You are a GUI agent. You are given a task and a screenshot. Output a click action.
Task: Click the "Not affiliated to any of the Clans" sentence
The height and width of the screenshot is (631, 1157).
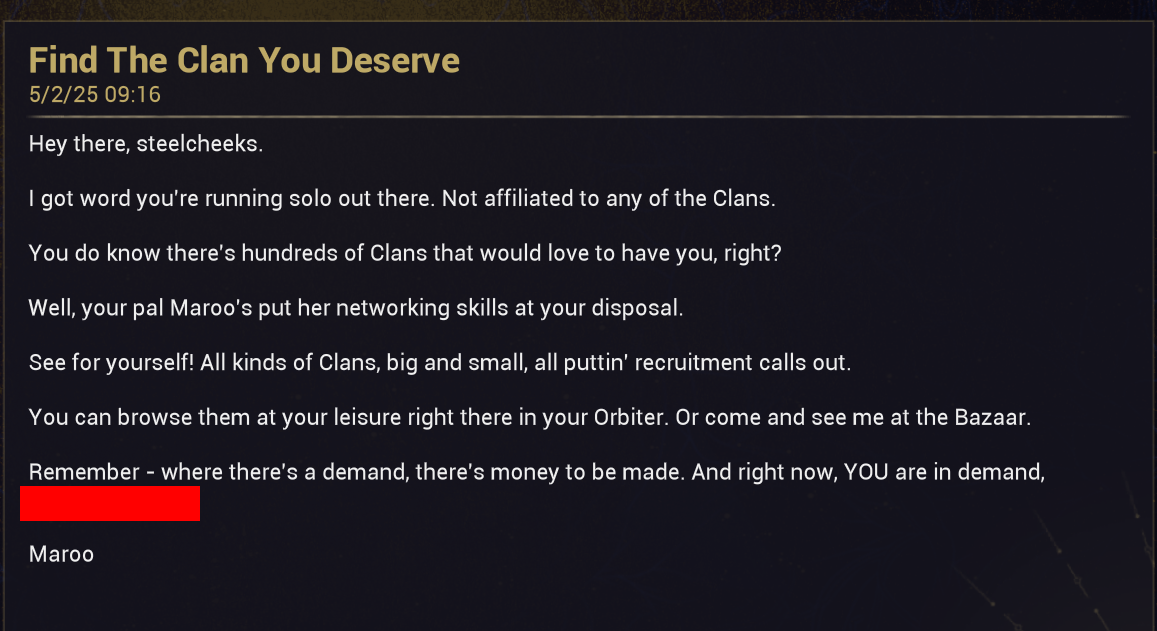(608, 198)
